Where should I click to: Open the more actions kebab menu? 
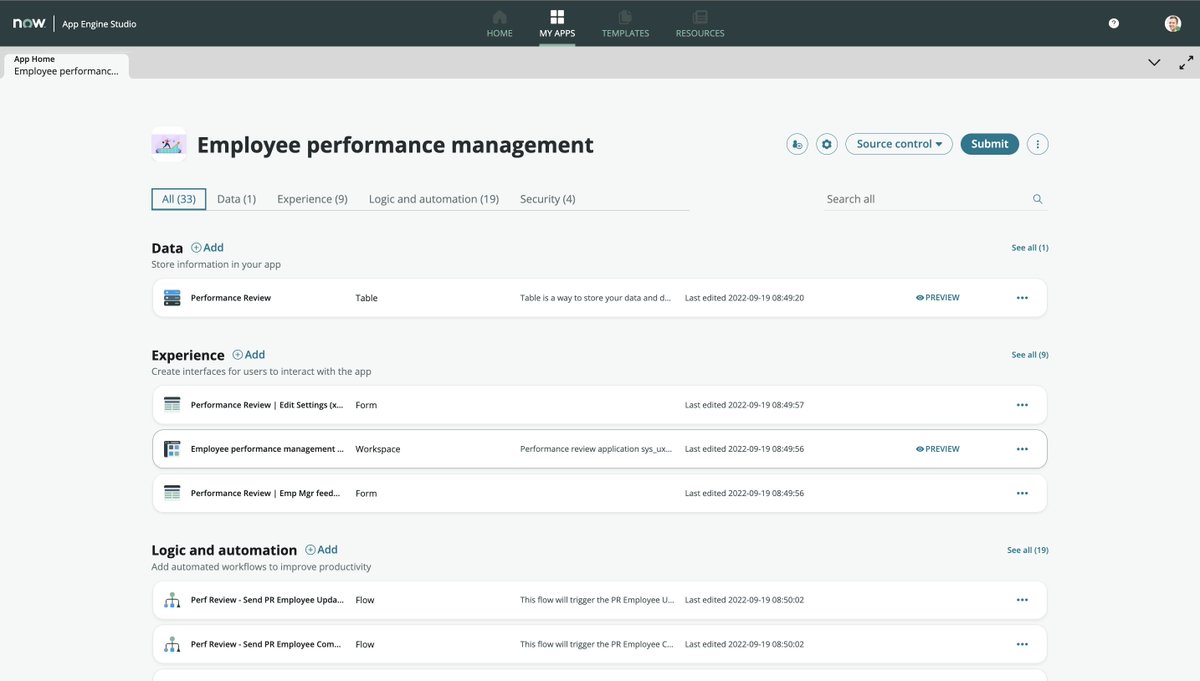(1038, 144)
